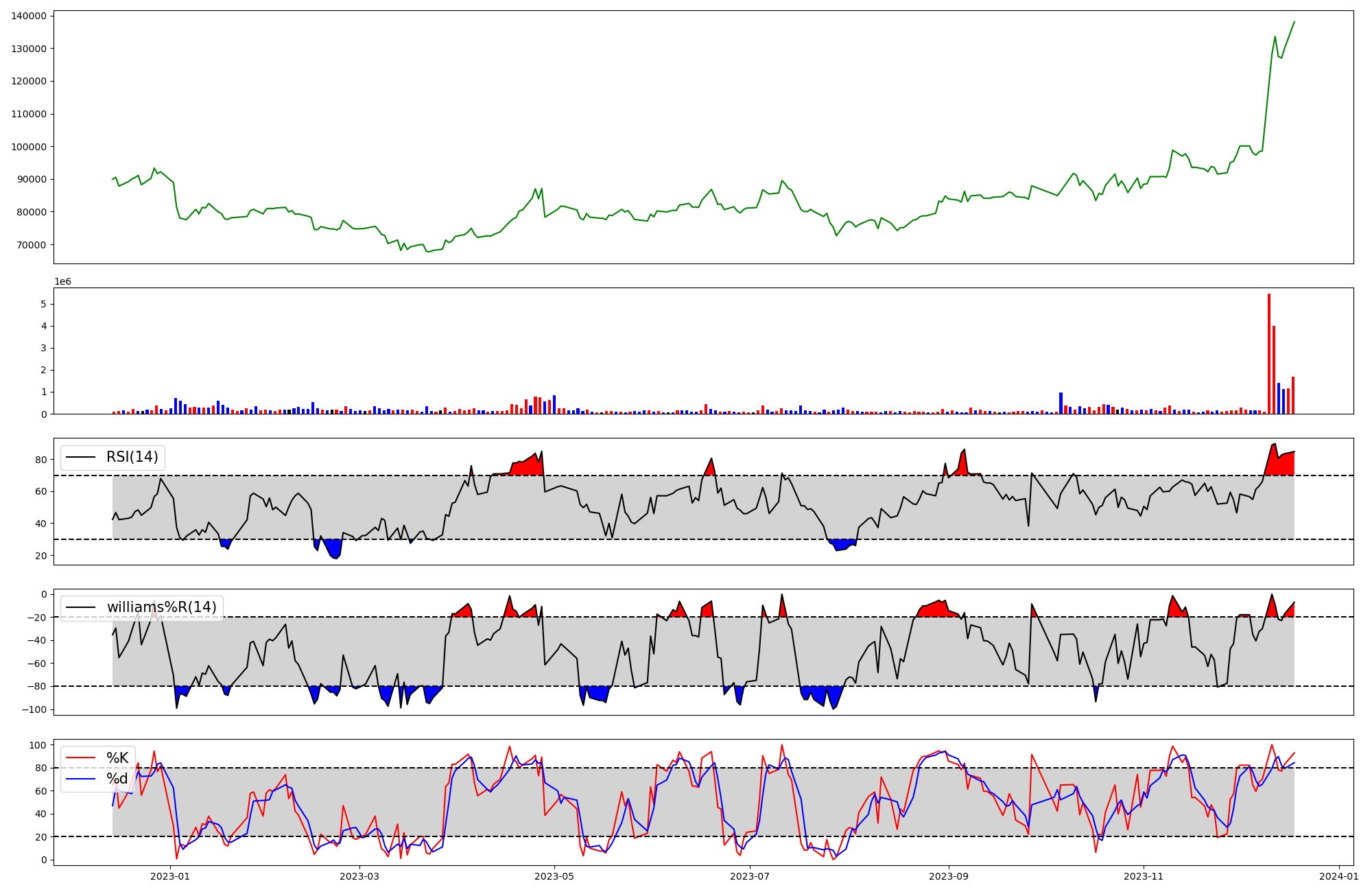1372x892 pixels.
Task: Click the blue %d legend line sample
Action: click(x=80, y=779)
